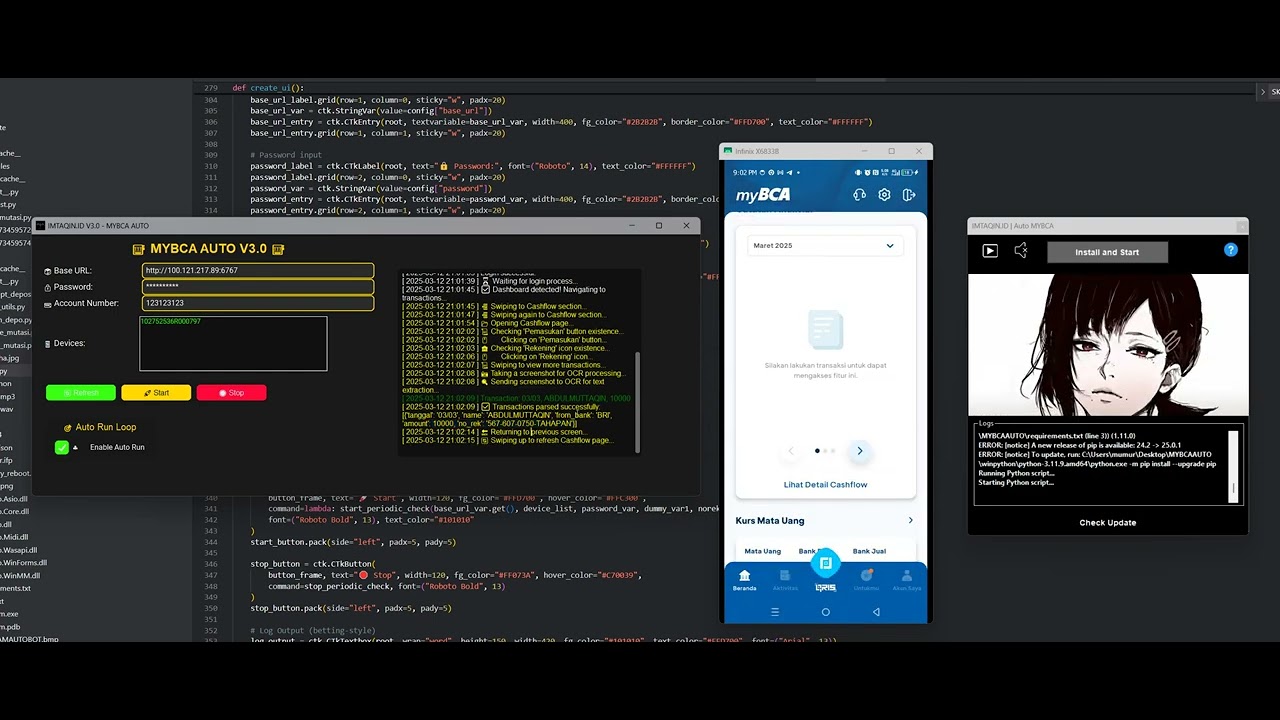
Task: Click the 'def create_ui():' line in editor
Action: click(268, 88)
